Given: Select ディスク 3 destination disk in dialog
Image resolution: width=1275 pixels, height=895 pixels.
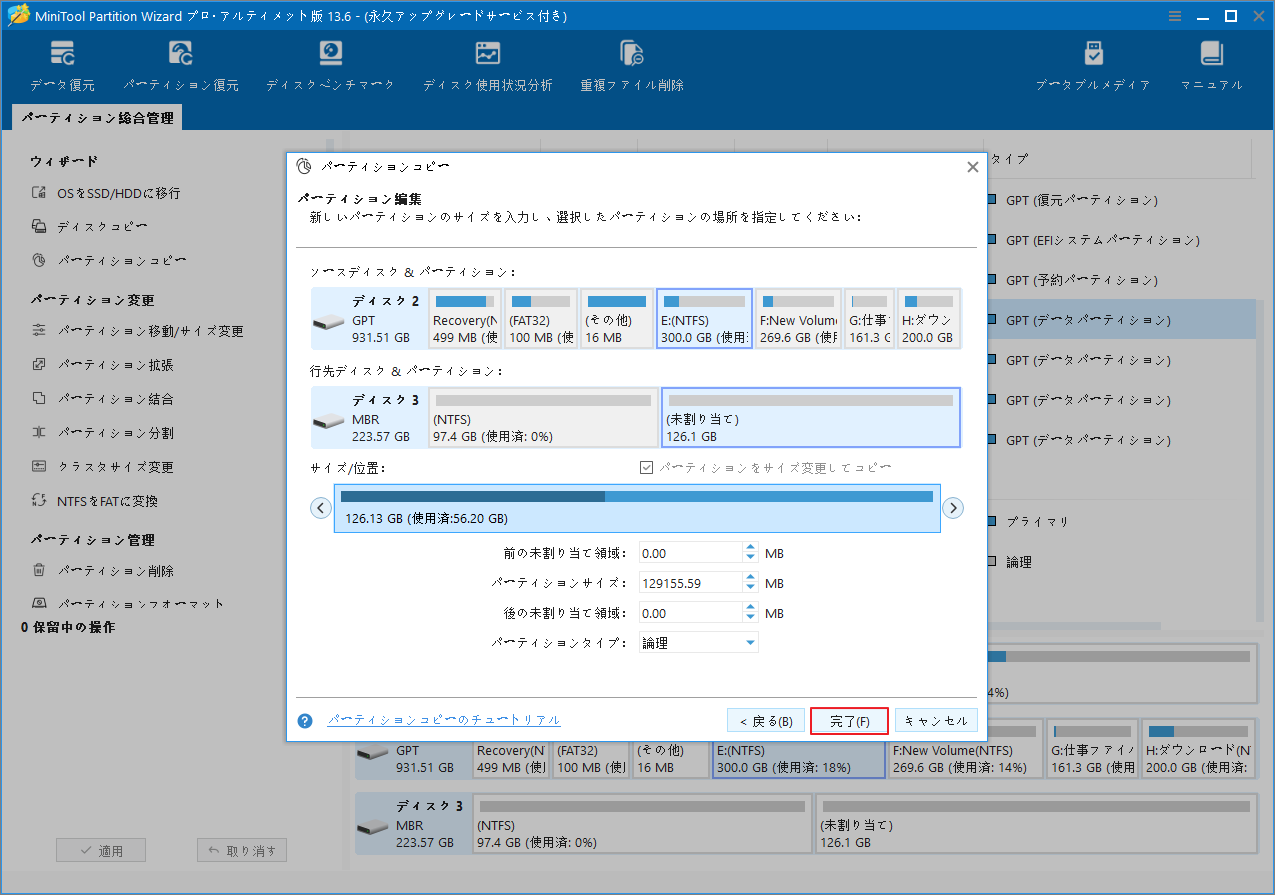Looking at the screenshot, I should coord(369,418).
